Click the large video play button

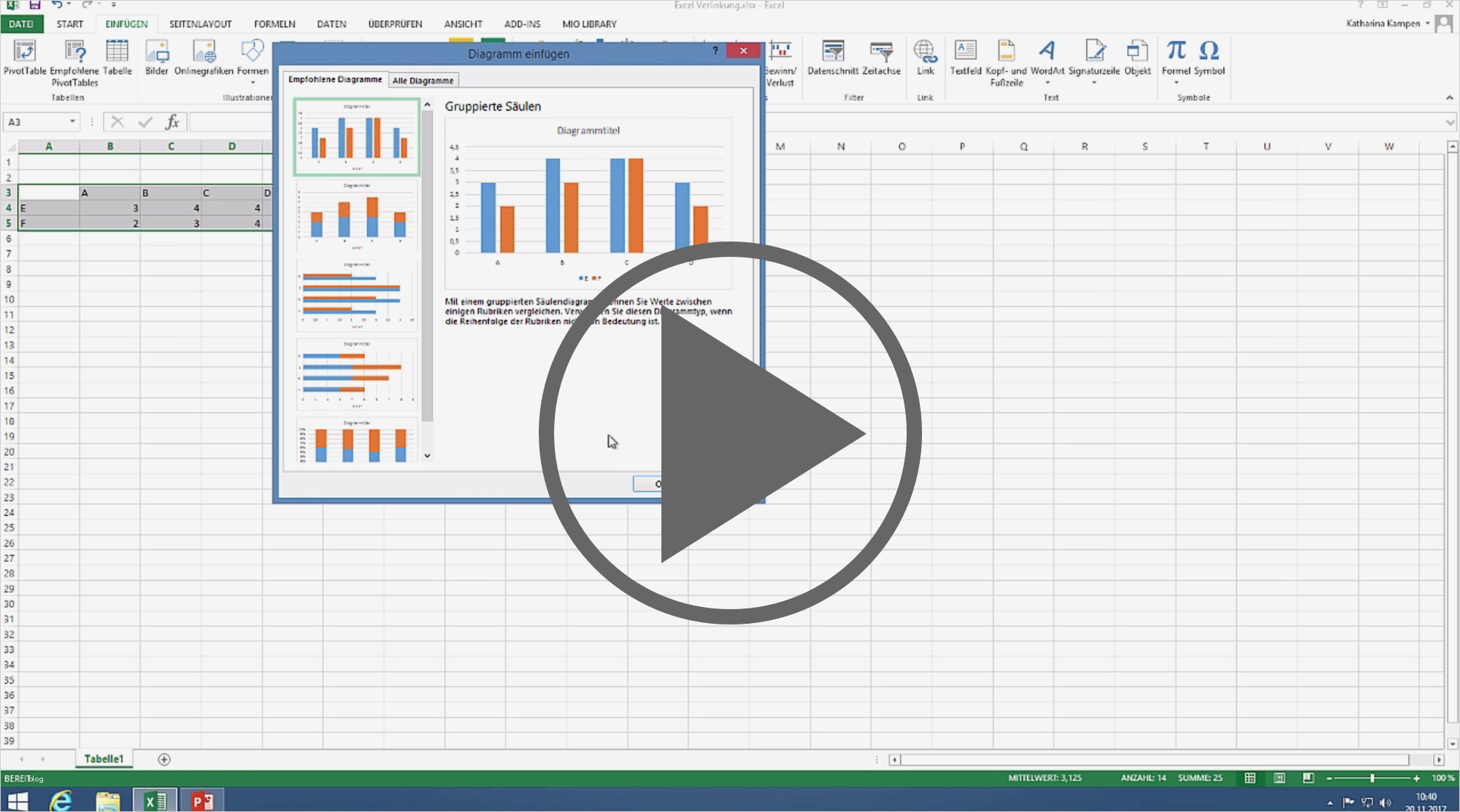(730, 433)
